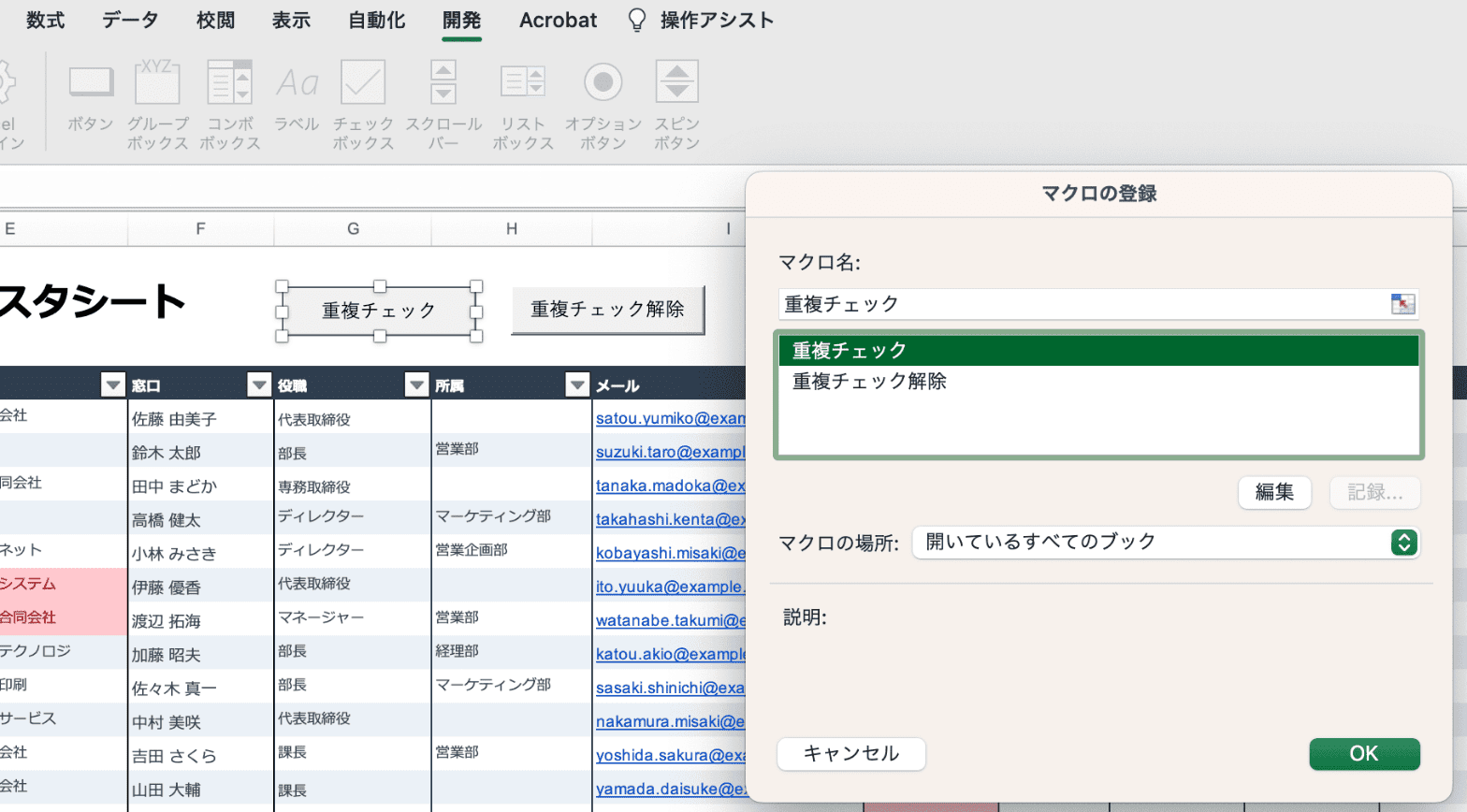Screen dimensions: 1467x812
Task: Open the データ ribbon tab
Action: (x=130, y=21)
